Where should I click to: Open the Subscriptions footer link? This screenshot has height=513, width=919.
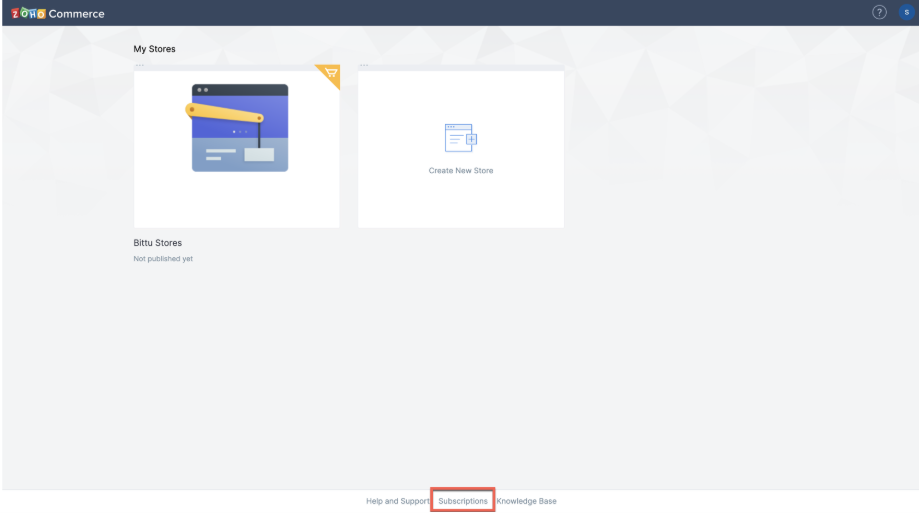[x=463, y=500]
